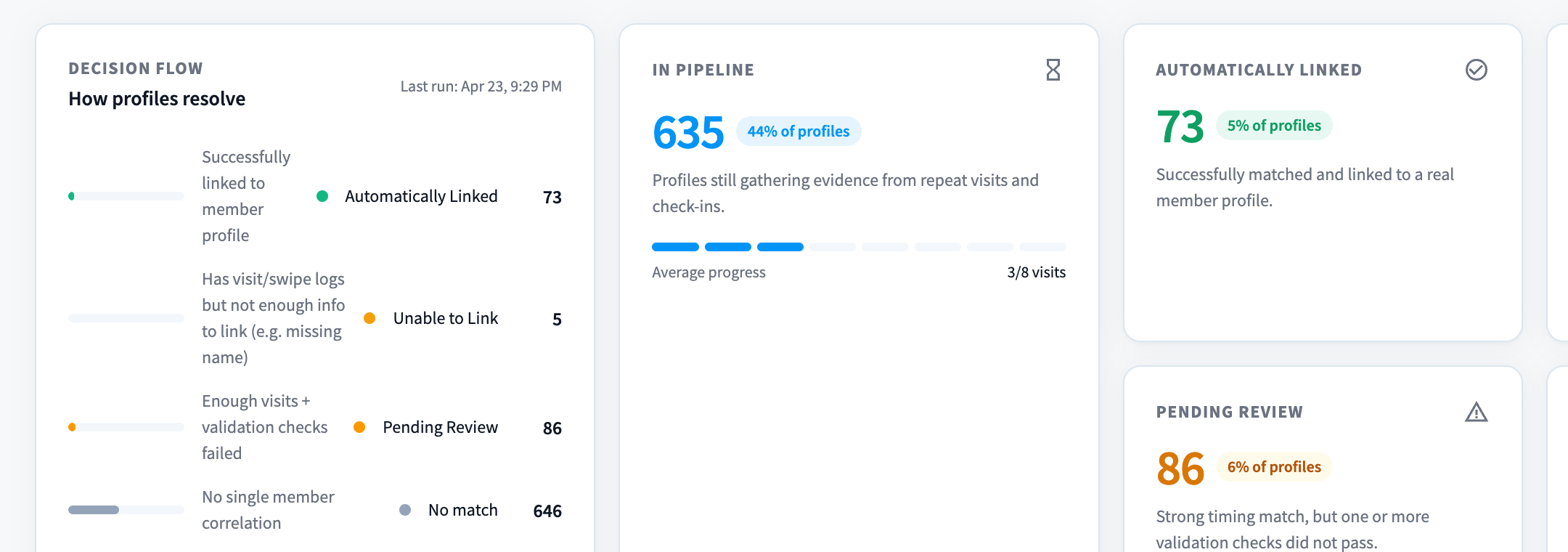Click the large 86 pending review count
This screenshot has width=1568, height=552.
[1180, 468]
